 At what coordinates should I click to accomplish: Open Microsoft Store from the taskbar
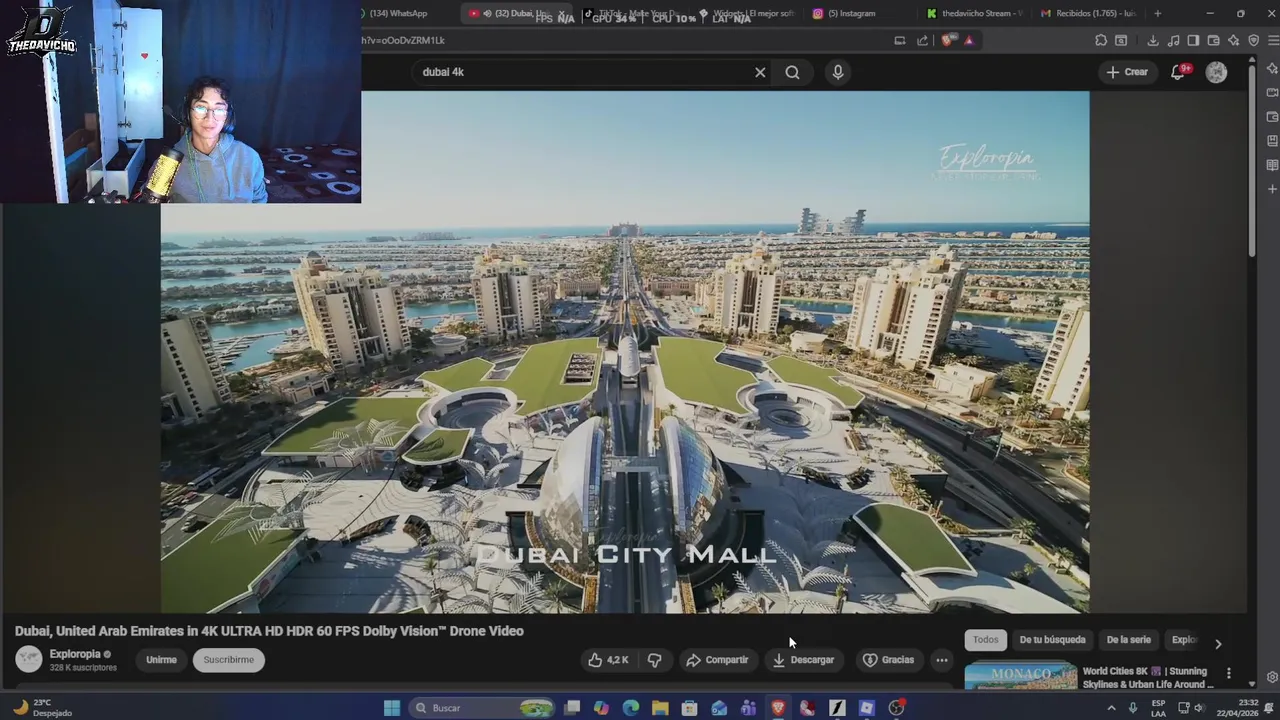point(690,708)
